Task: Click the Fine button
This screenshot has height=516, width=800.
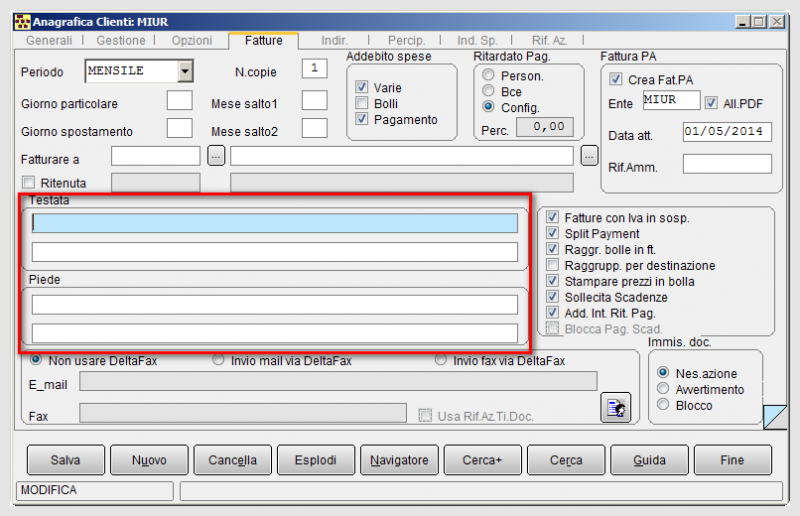Action: tap(733, 460)
